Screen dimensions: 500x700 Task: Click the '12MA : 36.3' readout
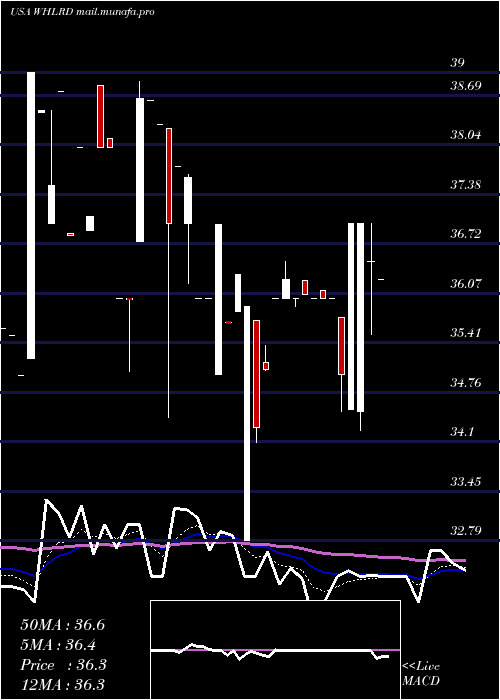pyautogui.click(x=63, y=685)
